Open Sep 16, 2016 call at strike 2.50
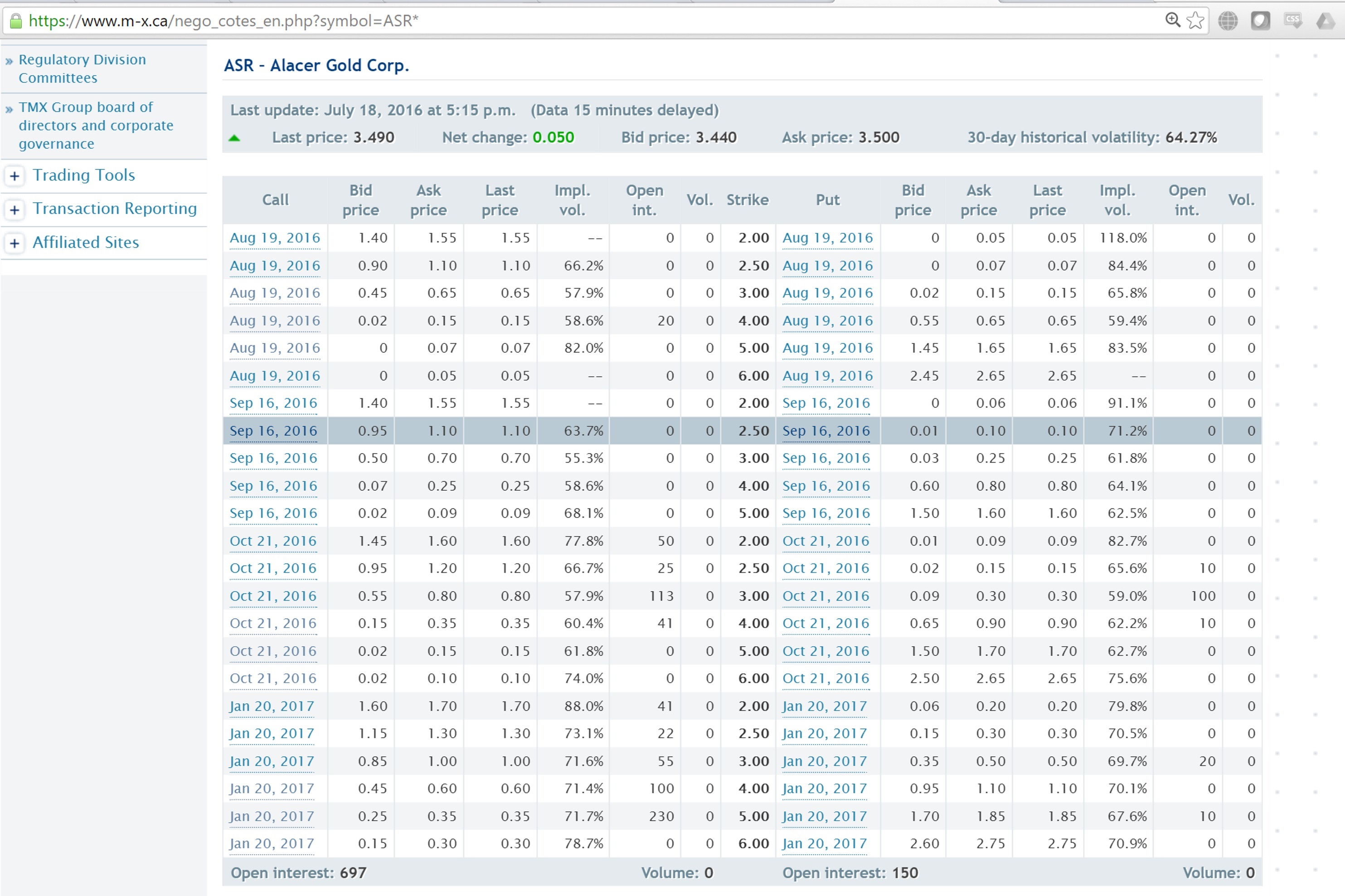The image size is (1345, 896). click(x=273, y=431)
